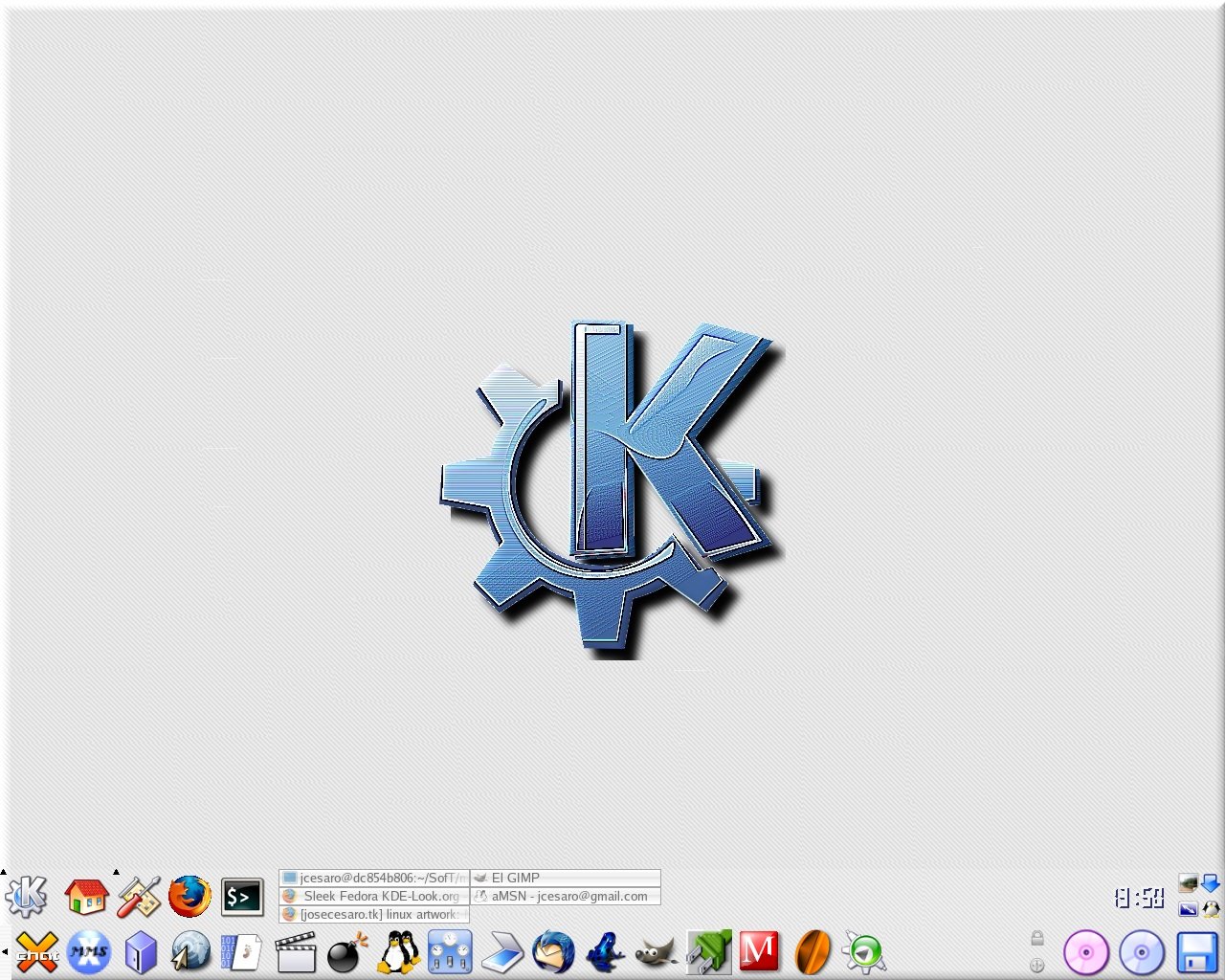Open Thunderbird mail client
The width and height of the screenshot is (1225, 980).
click(x=553, y=952)
